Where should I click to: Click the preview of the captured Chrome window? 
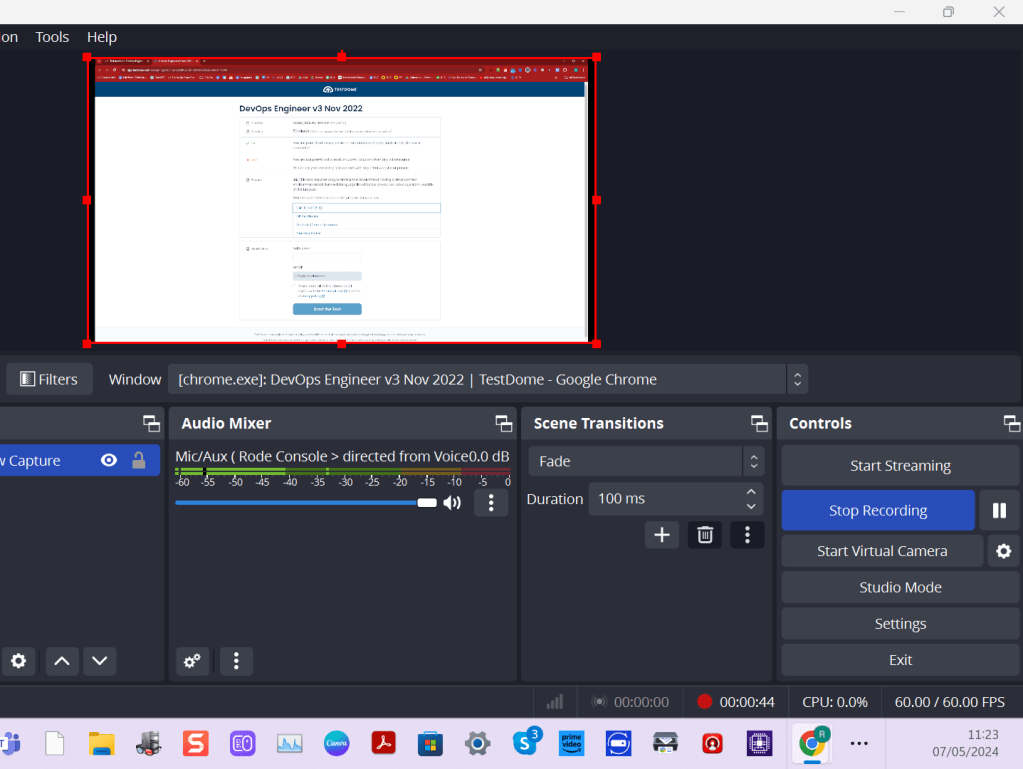342,200
